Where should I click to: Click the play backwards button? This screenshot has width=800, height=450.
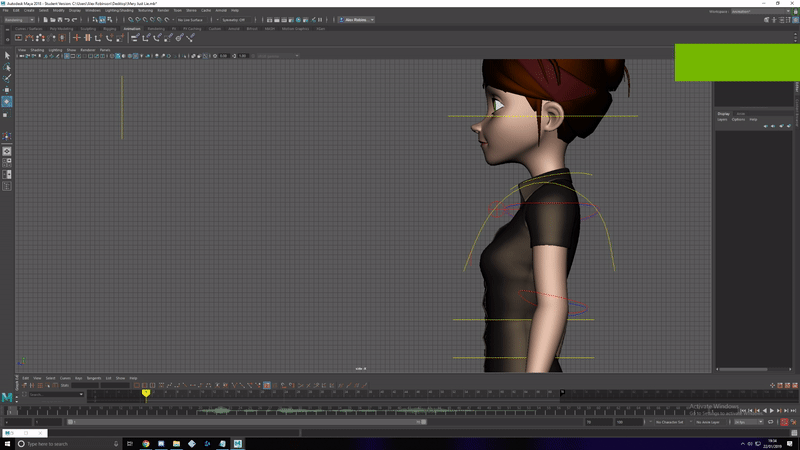[764, 411]
